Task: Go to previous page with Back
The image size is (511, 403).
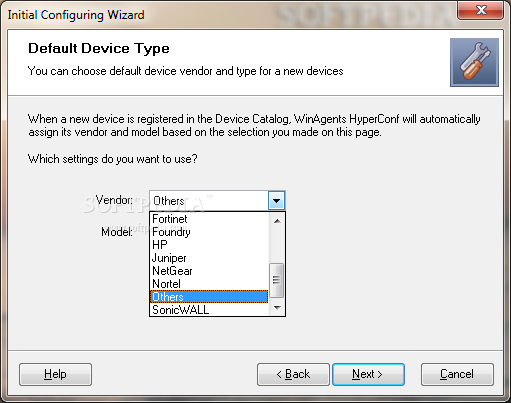Action: coord(293,374)
